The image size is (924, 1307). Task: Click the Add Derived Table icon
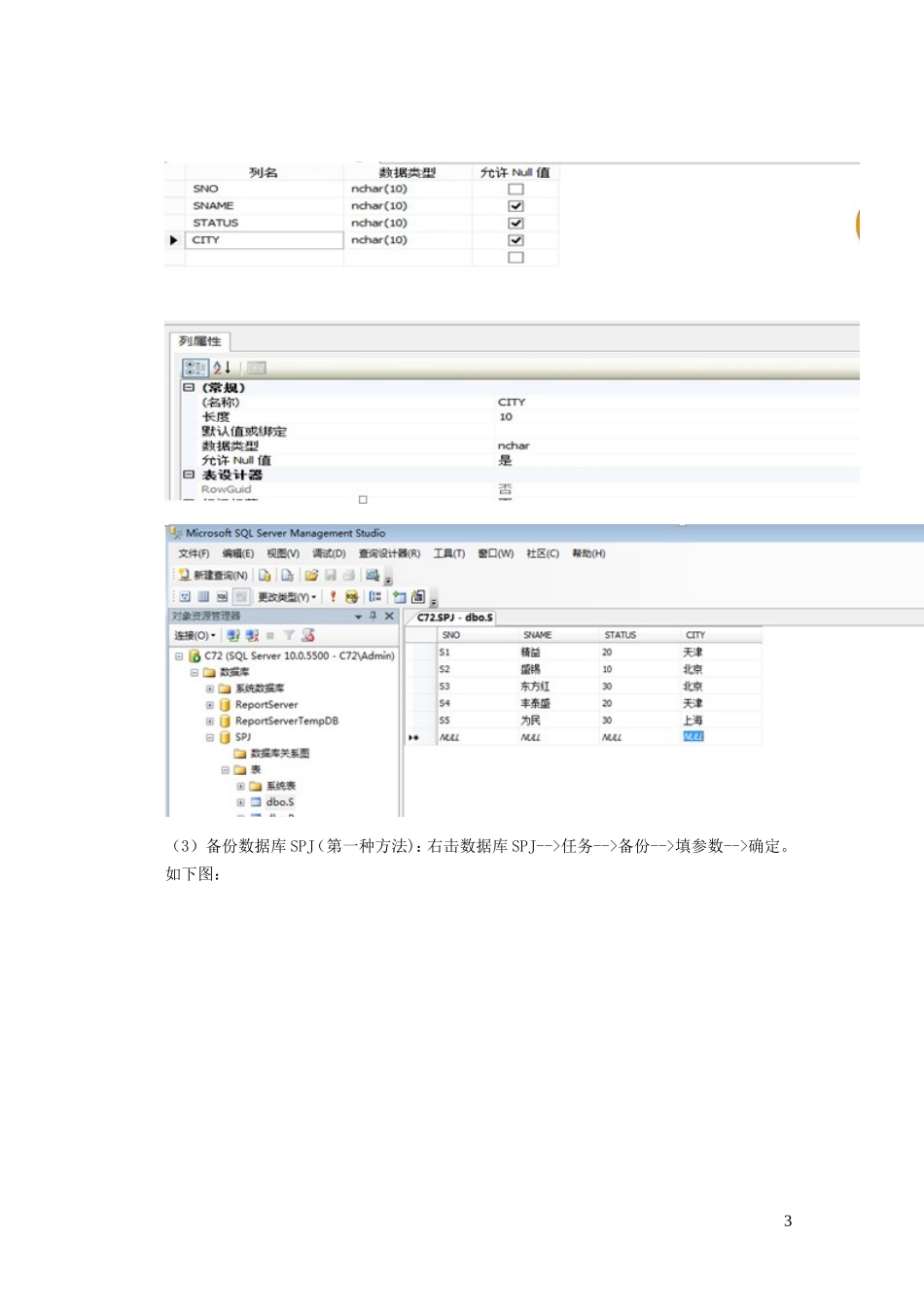tap(418, 596)
